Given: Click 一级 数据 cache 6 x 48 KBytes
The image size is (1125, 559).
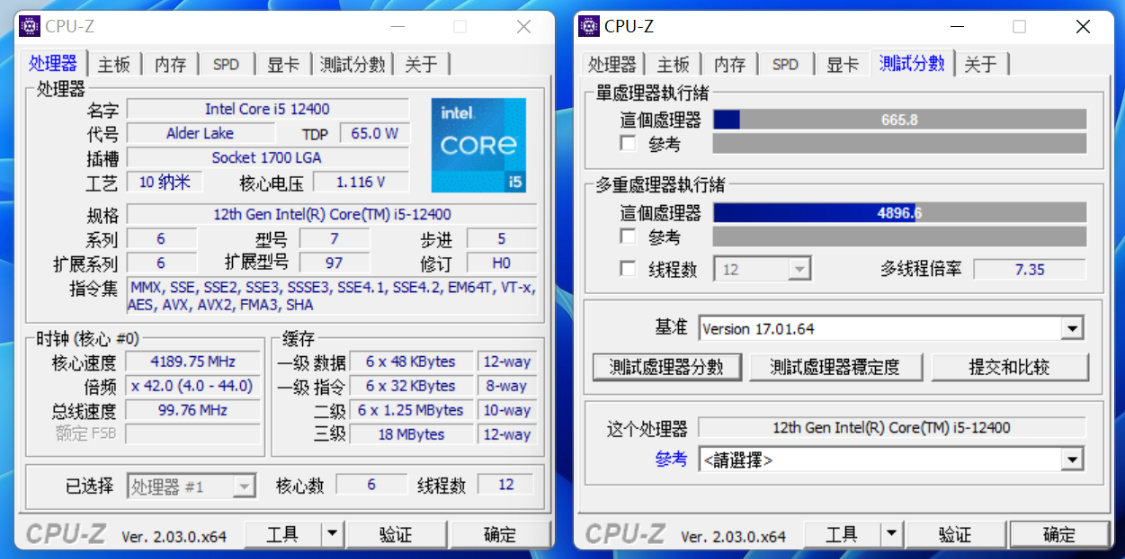Looking at the screenshot, I should click(x=411, y=361).
